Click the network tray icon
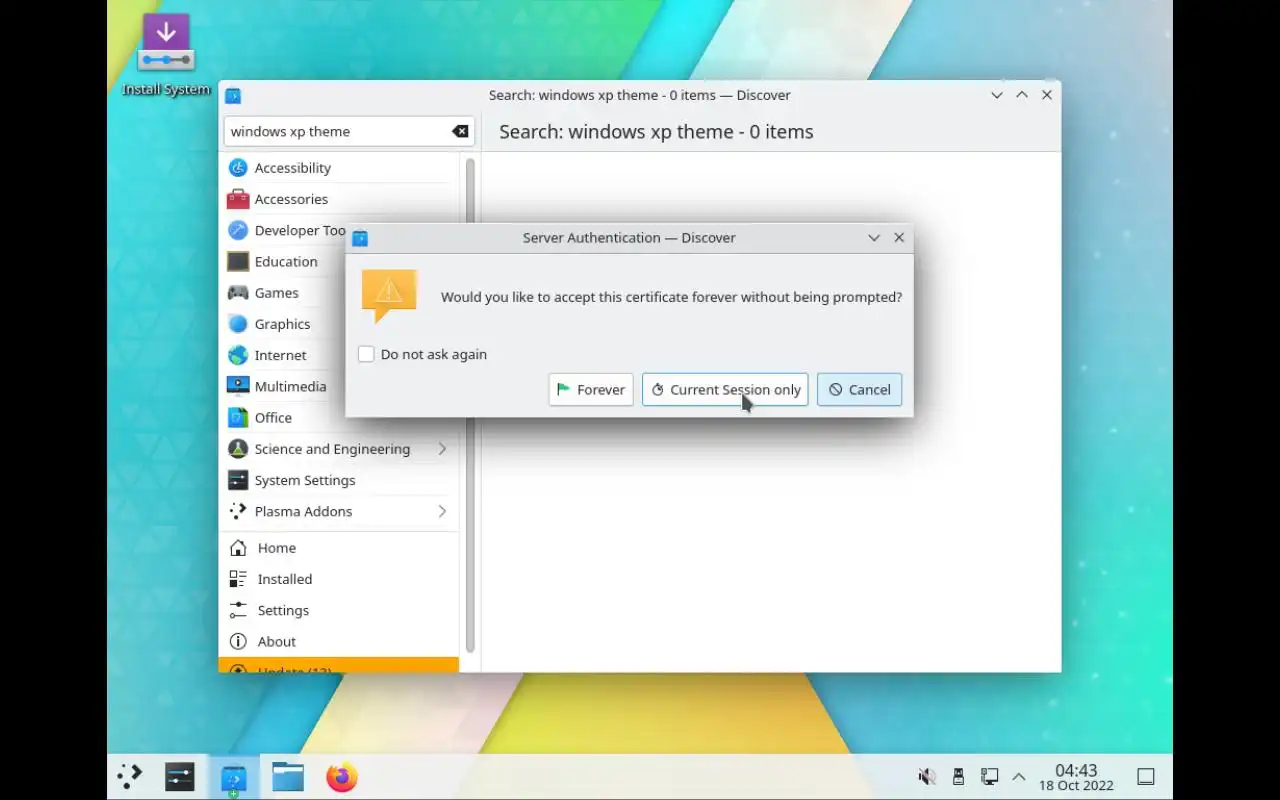 pos(989,777)
